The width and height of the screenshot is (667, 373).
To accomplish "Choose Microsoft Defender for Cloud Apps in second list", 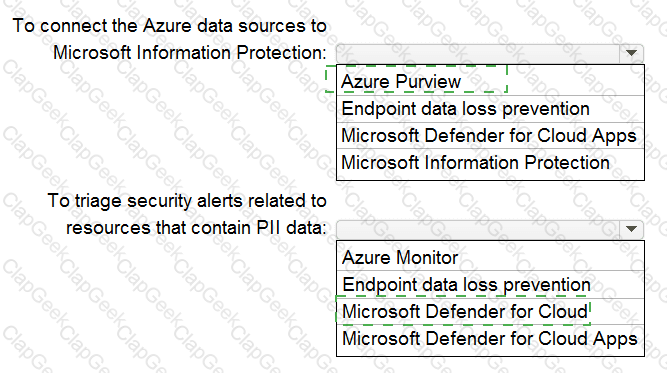I will (x=490, y=339).
